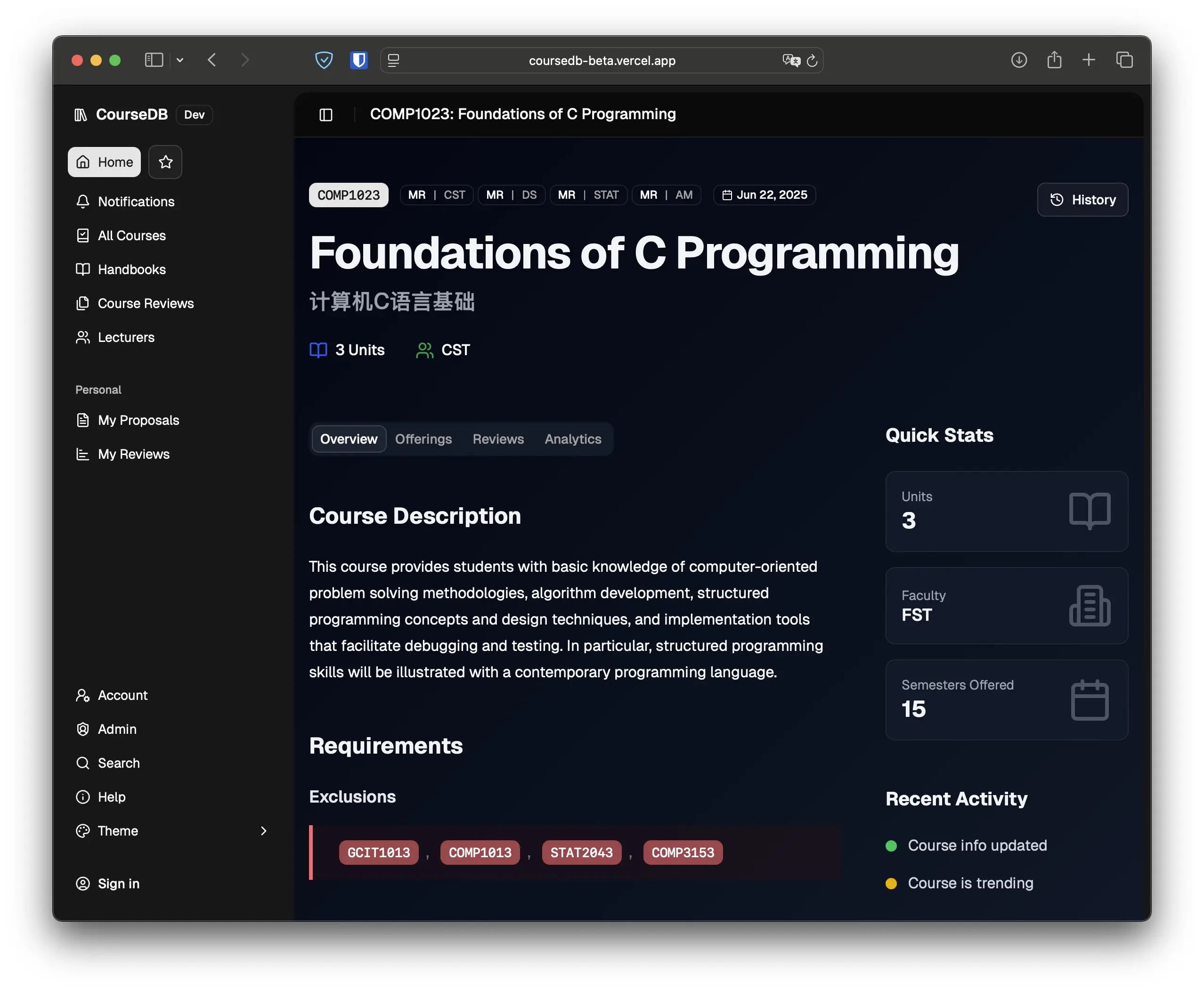Show tab overview icon
The image size is (1204, 991).
click(1124, 60)
